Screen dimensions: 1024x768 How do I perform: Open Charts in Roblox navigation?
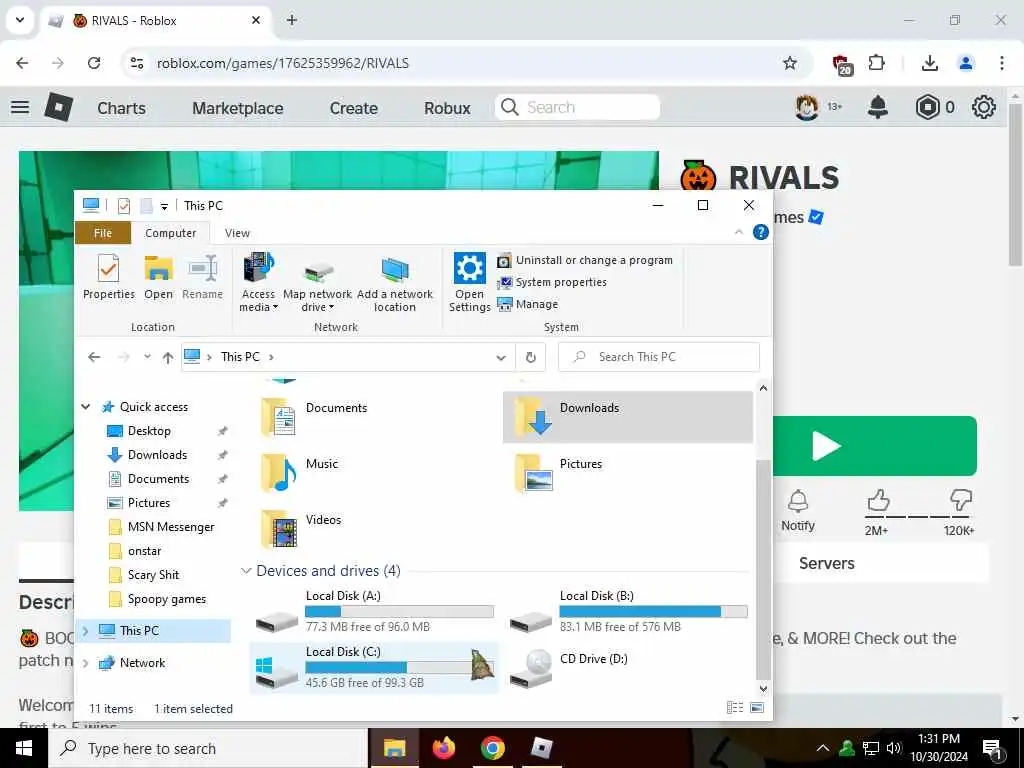(x=121, y=108)
